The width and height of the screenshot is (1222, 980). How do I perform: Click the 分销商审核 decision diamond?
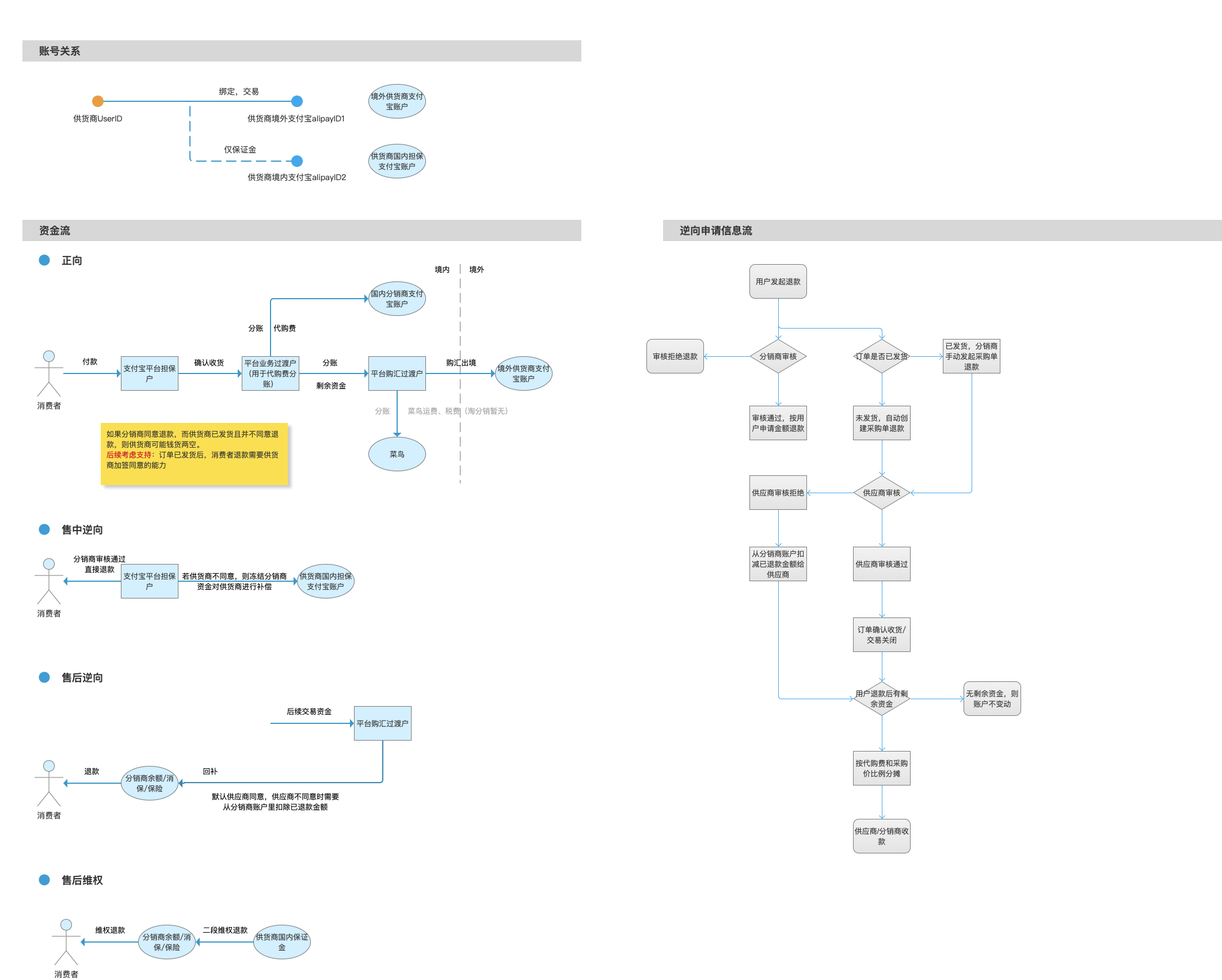pos(778,356)
